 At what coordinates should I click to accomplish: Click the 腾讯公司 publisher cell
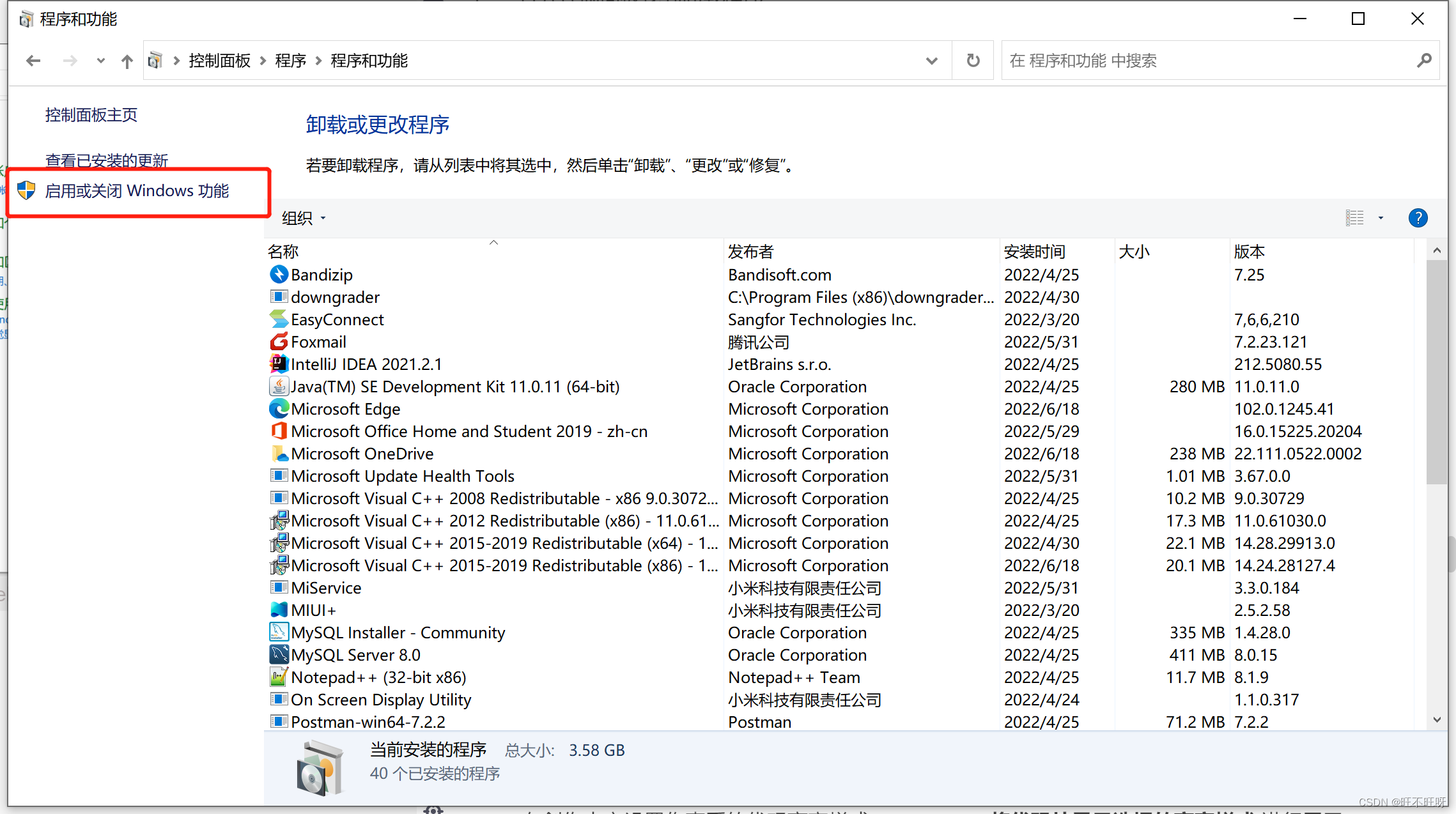[x=759, y=342]
